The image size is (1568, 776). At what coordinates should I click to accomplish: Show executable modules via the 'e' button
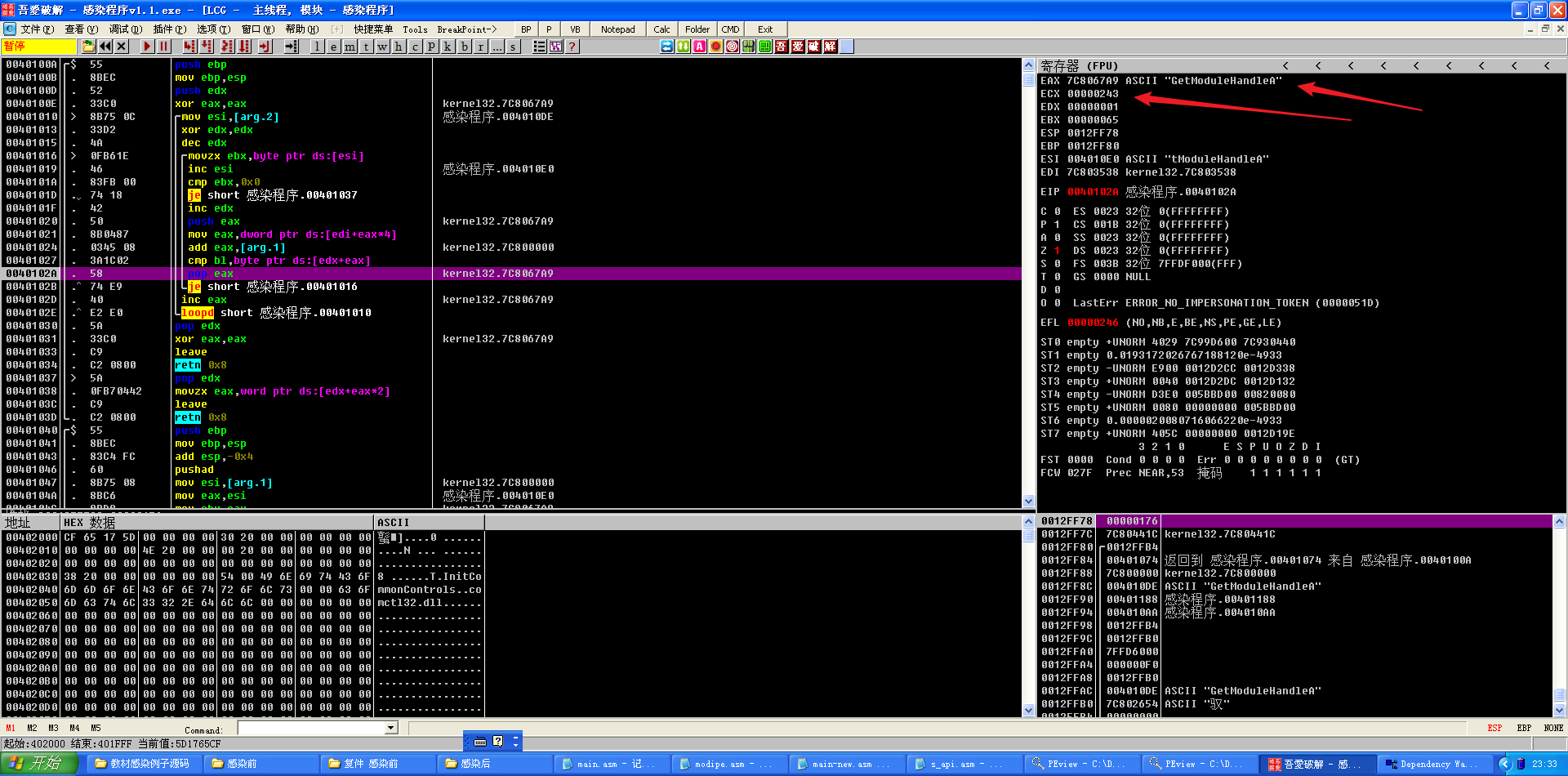click(333, 47)
